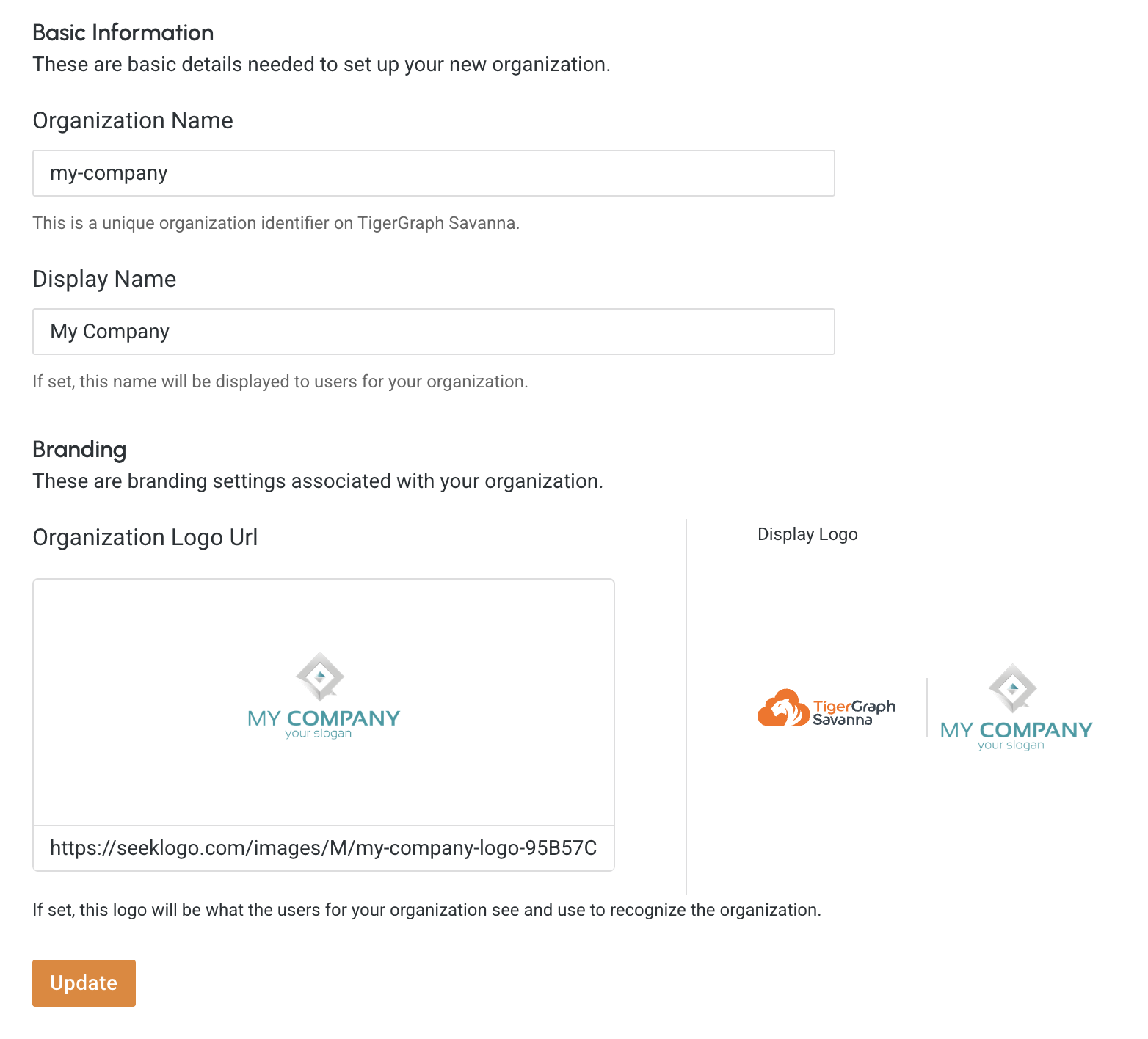This screenshot has width=1148, height=1039.
Task: Click the 'Organization Logo Url' label
Action: (x=145, y=537)
